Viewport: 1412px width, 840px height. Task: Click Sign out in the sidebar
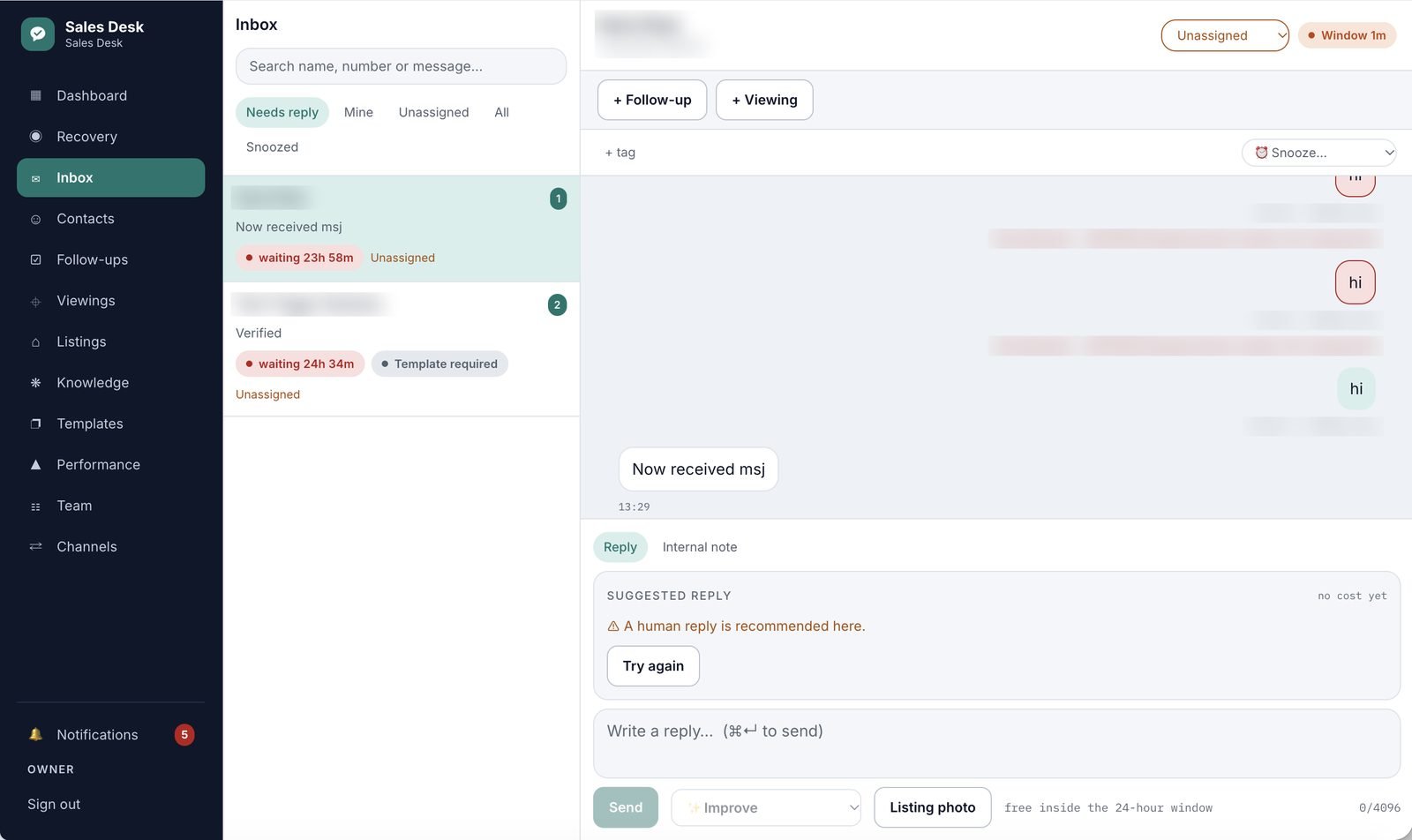pyautogui.click(x=54, y=804)
